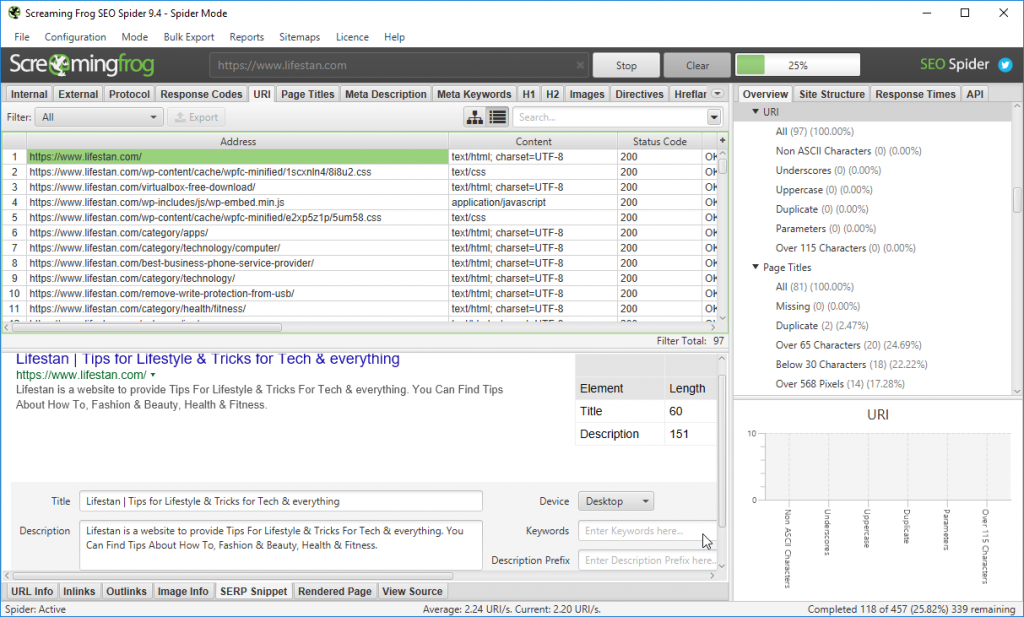This screenshot has height=617, width=1024.
Task: Open the File menu
Action: pyautogui.click(x=22, y=37)
